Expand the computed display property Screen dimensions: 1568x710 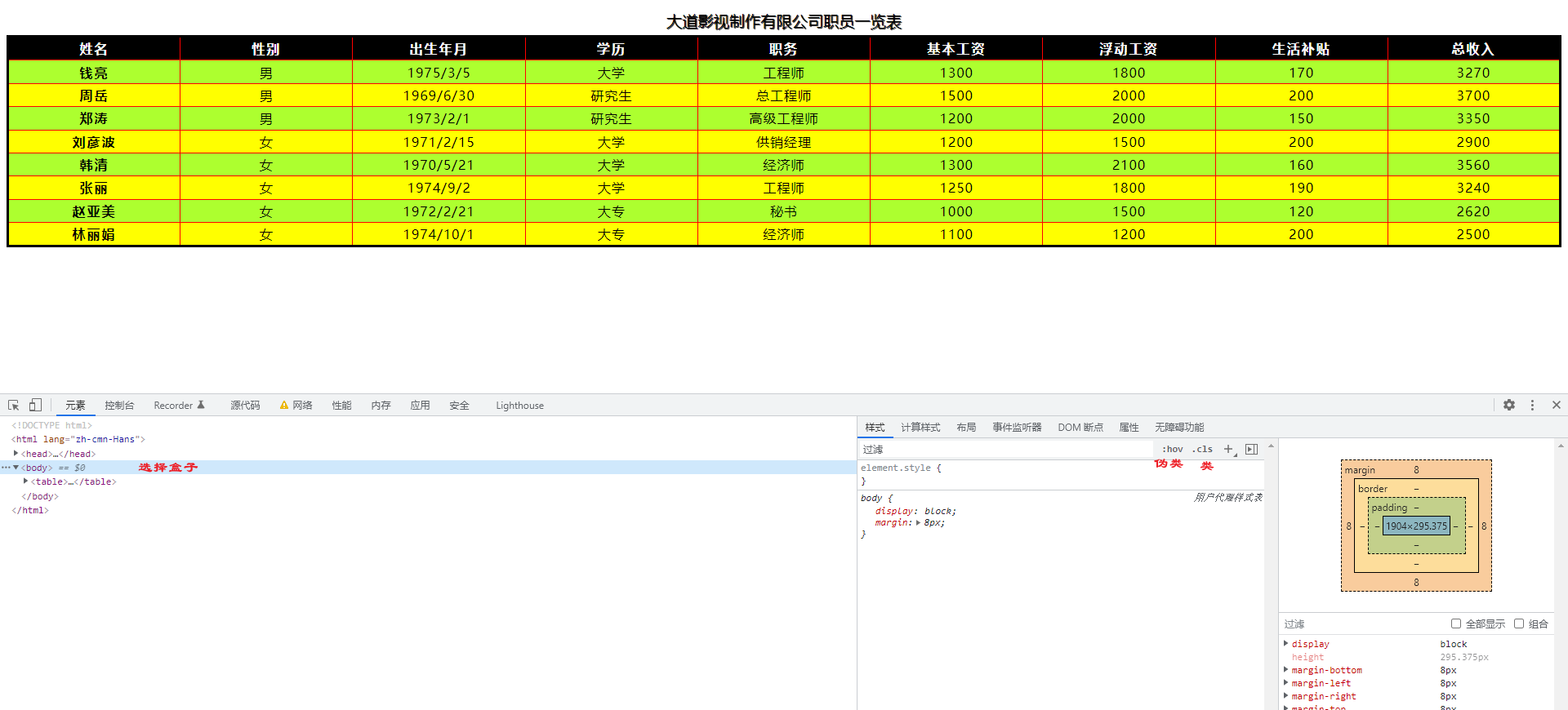[x=1286, y=644]
